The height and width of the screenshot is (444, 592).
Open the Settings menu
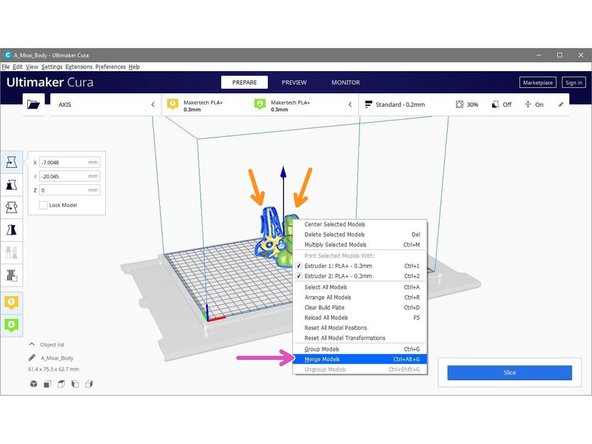(x=52, y=67)
